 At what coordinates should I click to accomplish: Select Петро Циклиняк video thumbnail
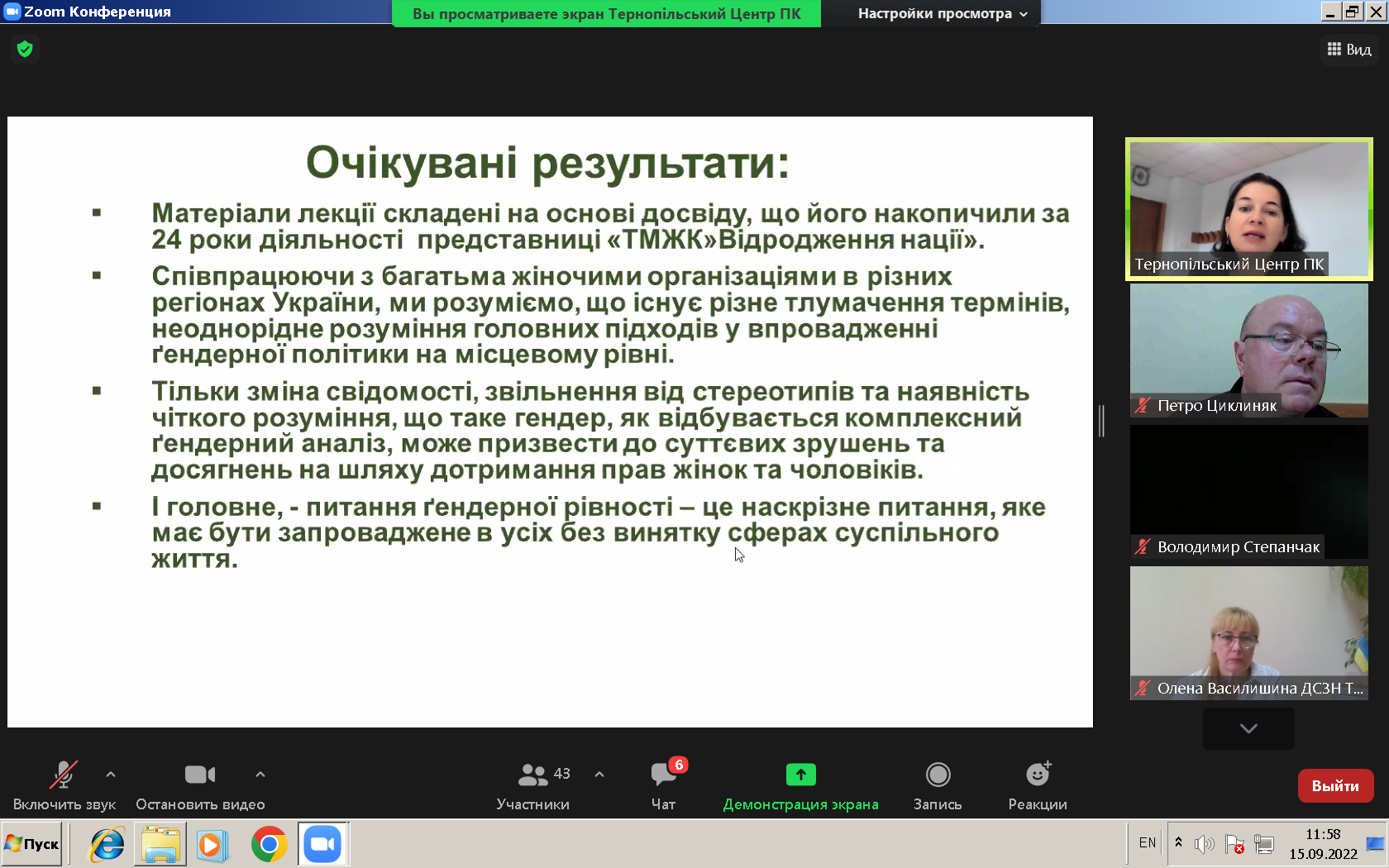click(1248, 350)
